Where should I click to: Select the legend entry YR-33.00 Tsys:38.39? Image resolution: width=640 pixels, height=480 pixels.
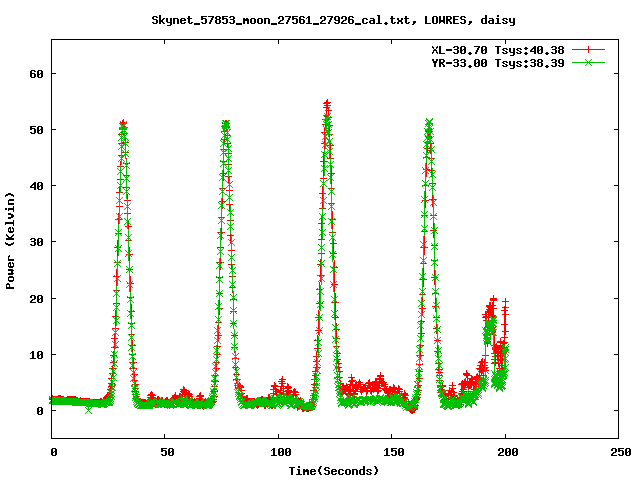click(498, 63)
